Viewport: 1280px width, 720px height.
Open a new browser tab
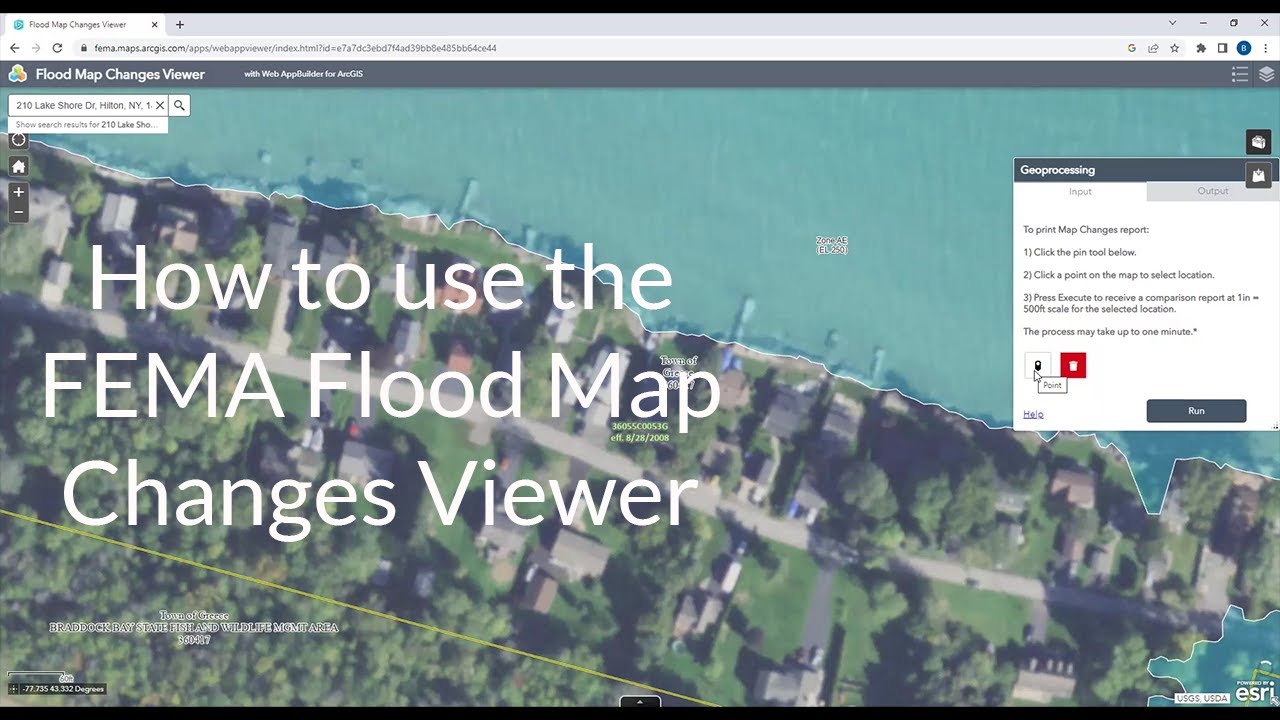[180, 24]
